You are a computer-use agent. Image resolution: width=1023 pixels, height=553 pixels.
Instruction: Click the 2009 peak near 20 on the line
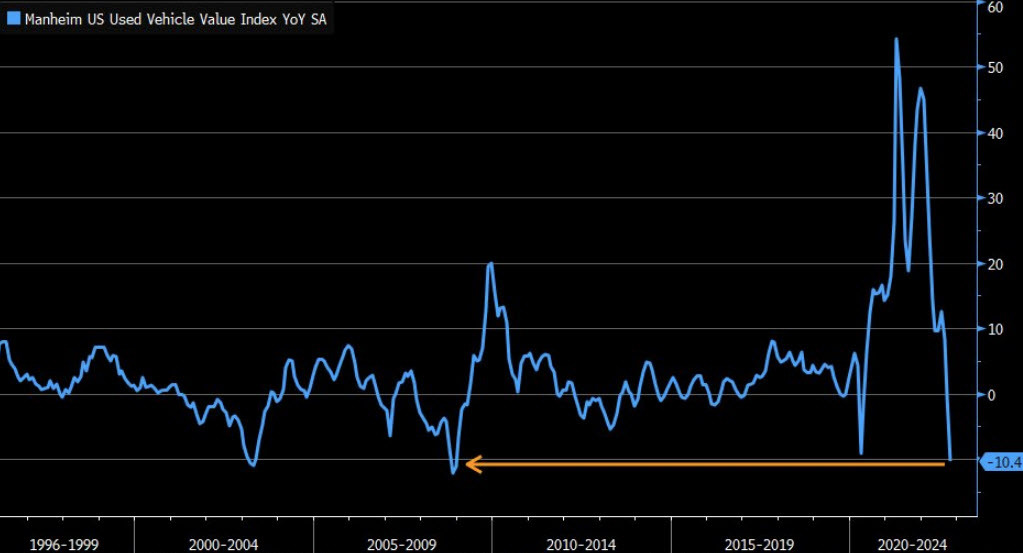click(x=490, y=264)
